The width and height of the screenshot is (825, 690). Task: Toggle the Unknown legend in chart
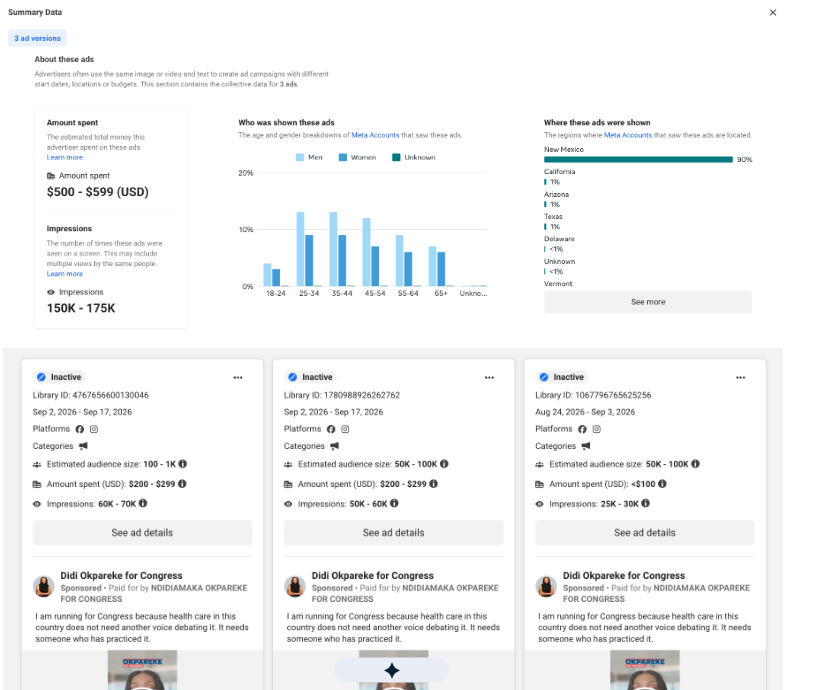(x=414, y=157)
